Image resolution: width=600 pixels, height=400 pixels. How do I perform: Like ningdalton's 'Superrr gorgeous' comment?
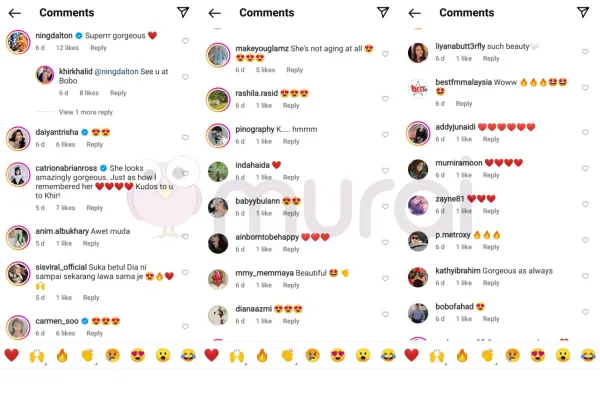coord(185,41)
